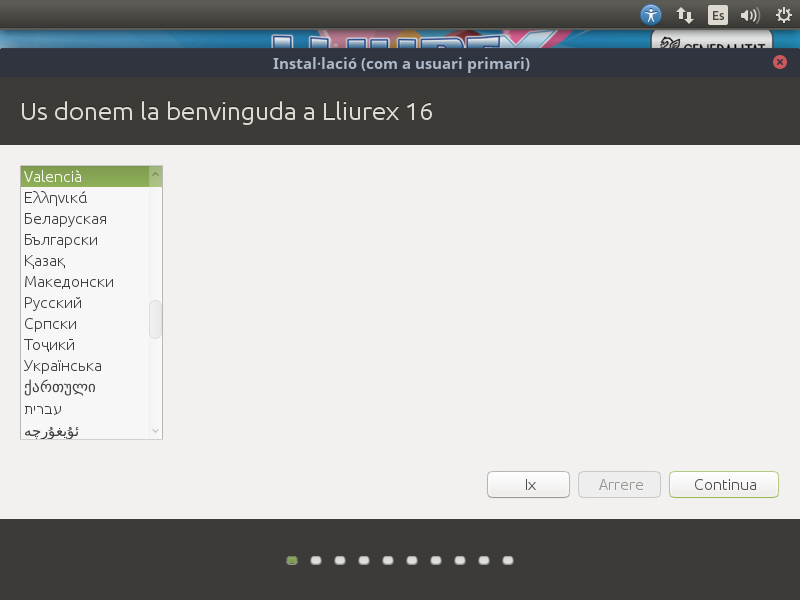Open the accessibility menu icon
800x600 pixels.
click(651, 15)
